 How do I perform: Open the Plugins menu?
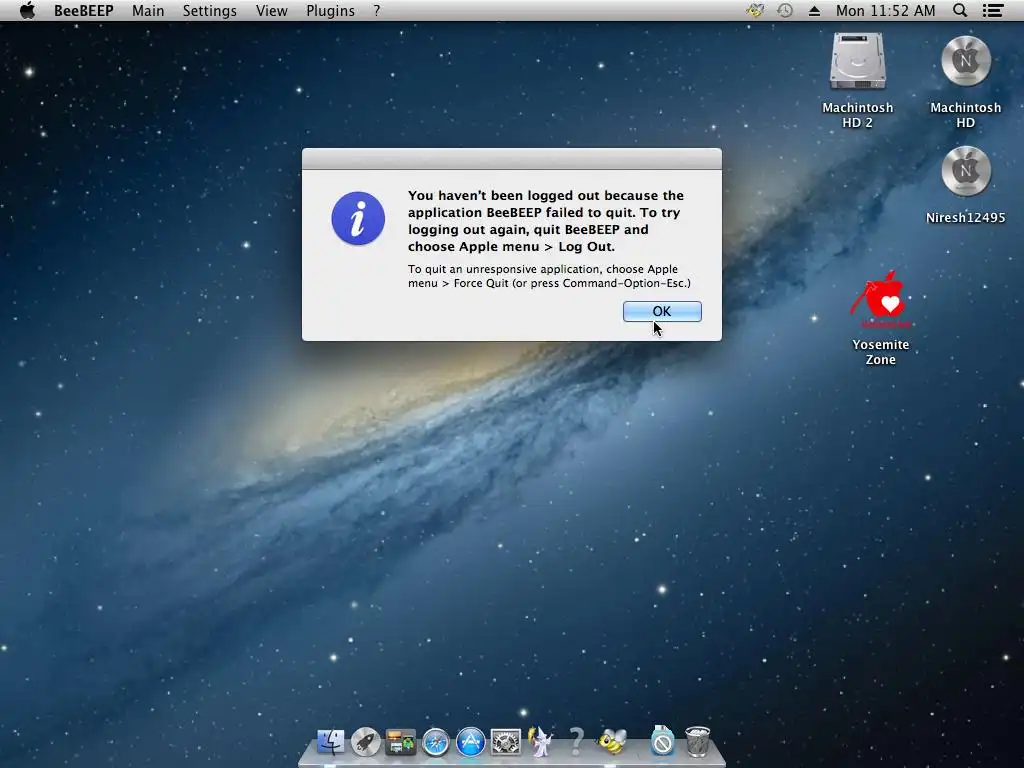point(330,10)
